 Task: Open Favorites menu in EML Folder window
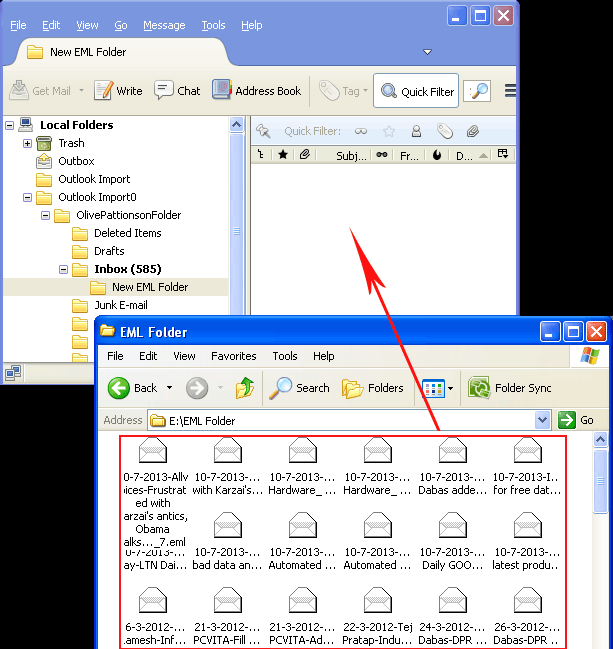point(234,356)
